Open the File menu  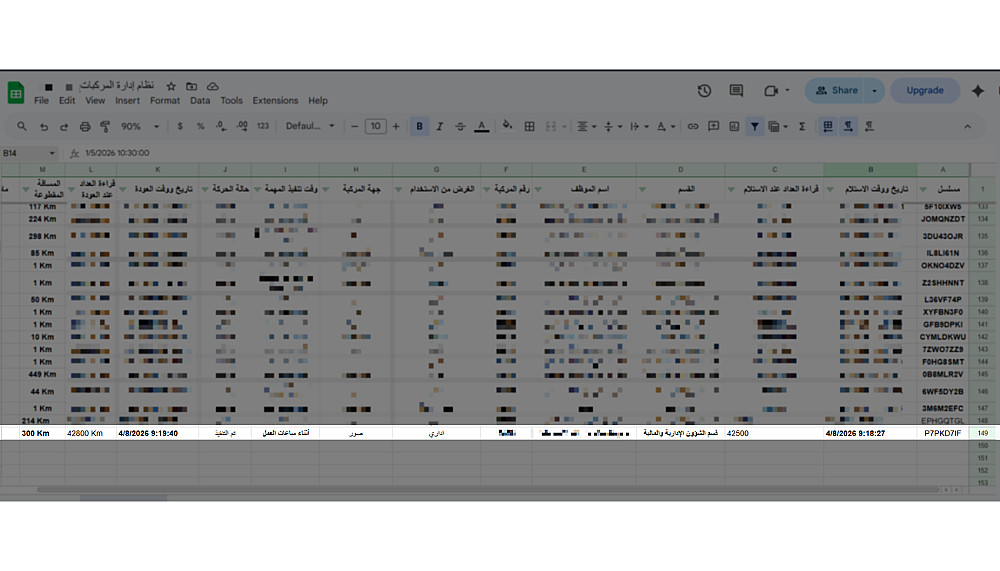click(x=41, y=101)
